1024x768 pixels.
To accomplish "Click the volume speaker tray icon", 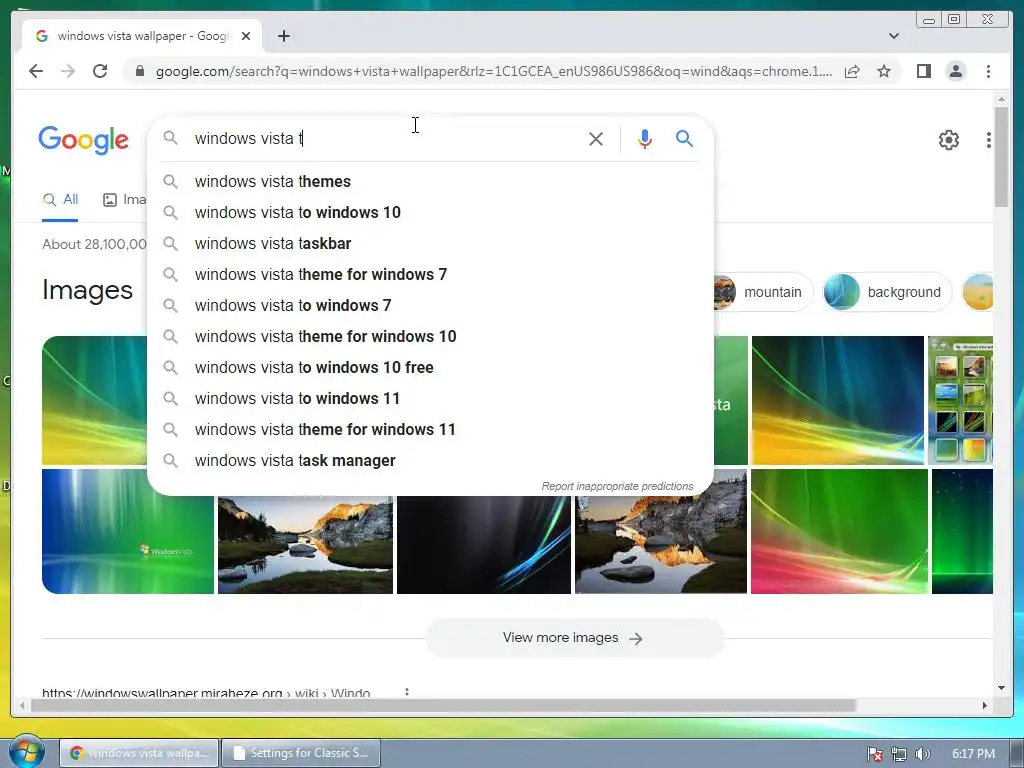I will point(922,754).
